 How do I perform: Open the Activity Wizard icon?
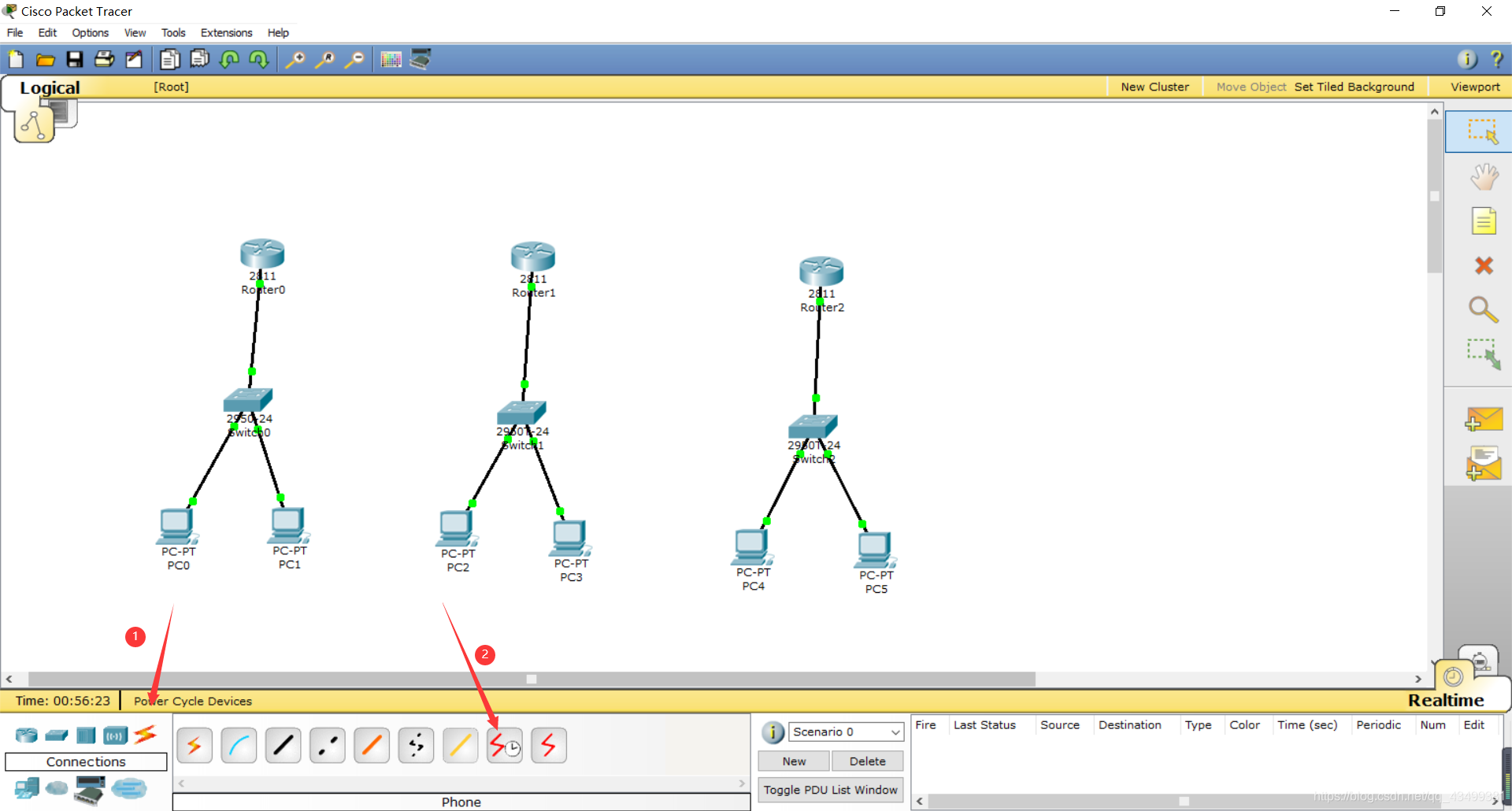pos(134,59)
